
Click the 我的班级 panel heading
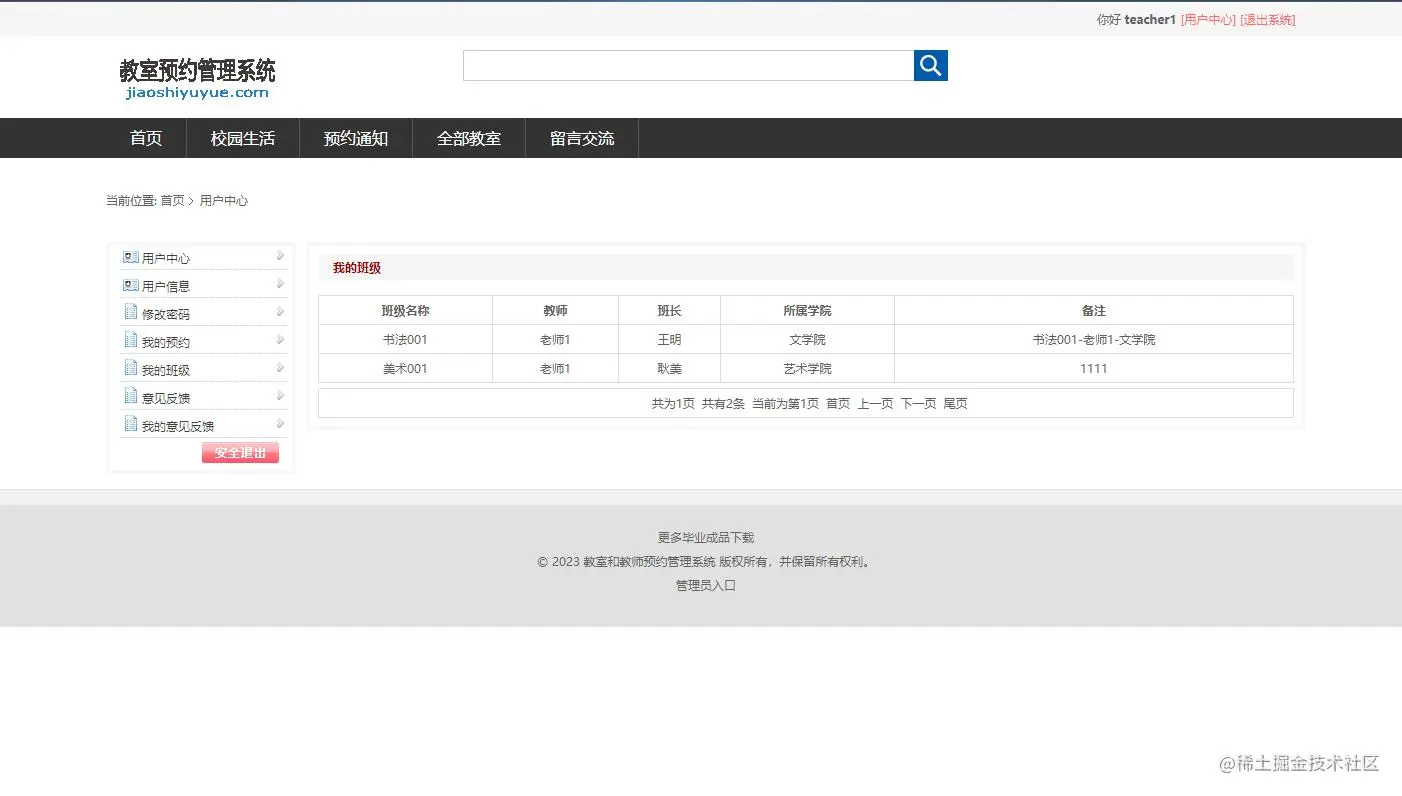[357, 267]
